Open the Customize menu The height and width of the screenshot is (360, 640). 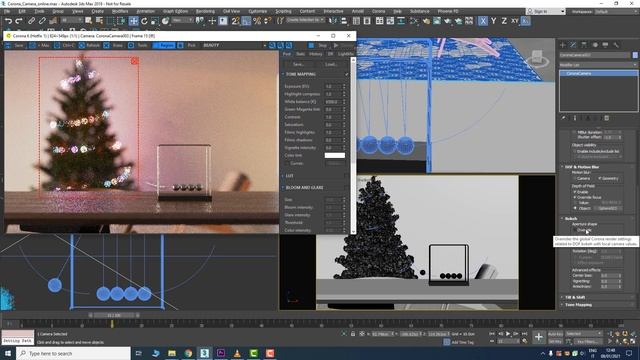258,11
